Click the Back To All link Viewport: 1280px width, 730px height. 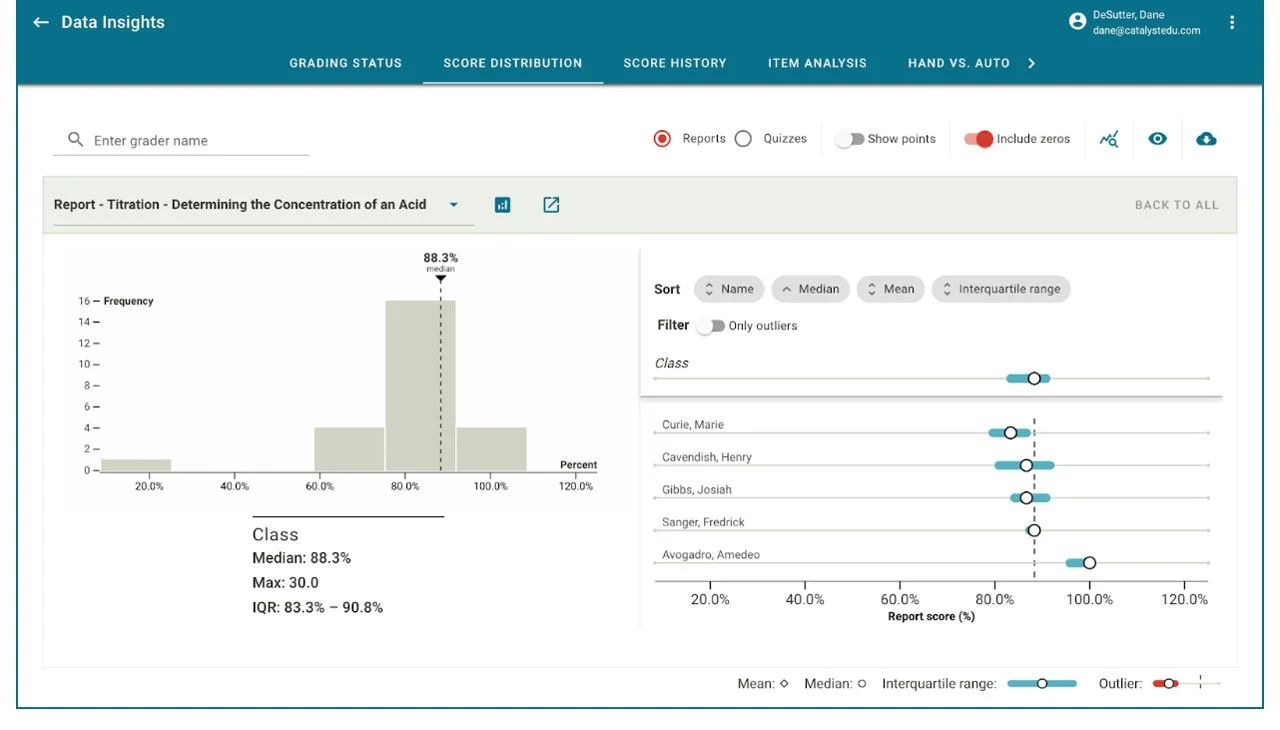click(x=1176, y=204)
